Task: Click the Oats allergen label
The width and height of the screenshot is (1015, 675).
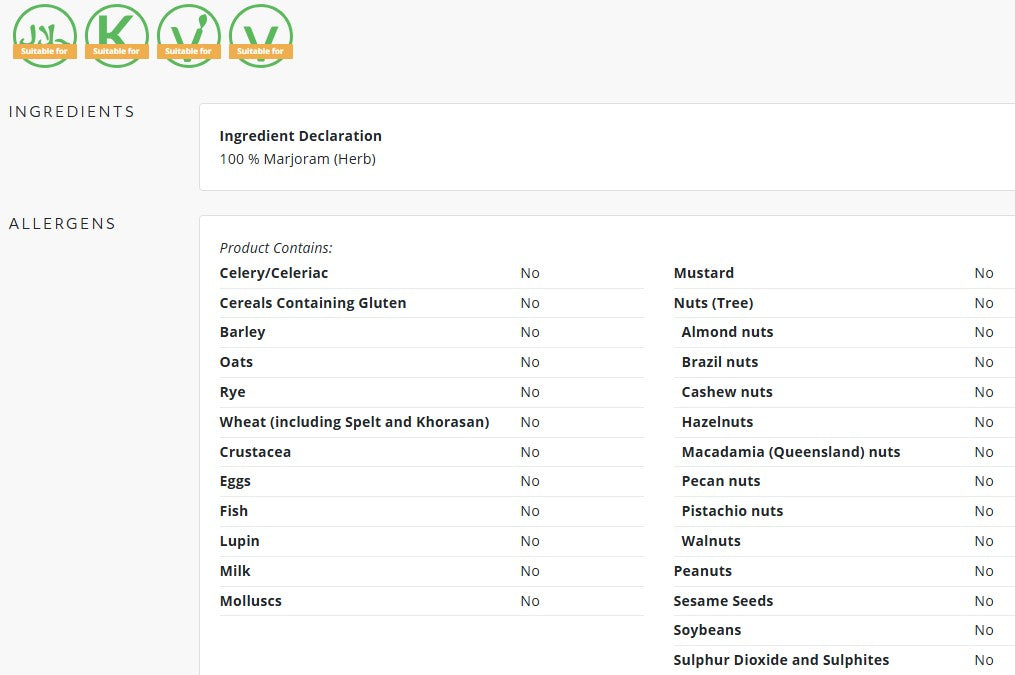Action: click(x=236, y=362)
